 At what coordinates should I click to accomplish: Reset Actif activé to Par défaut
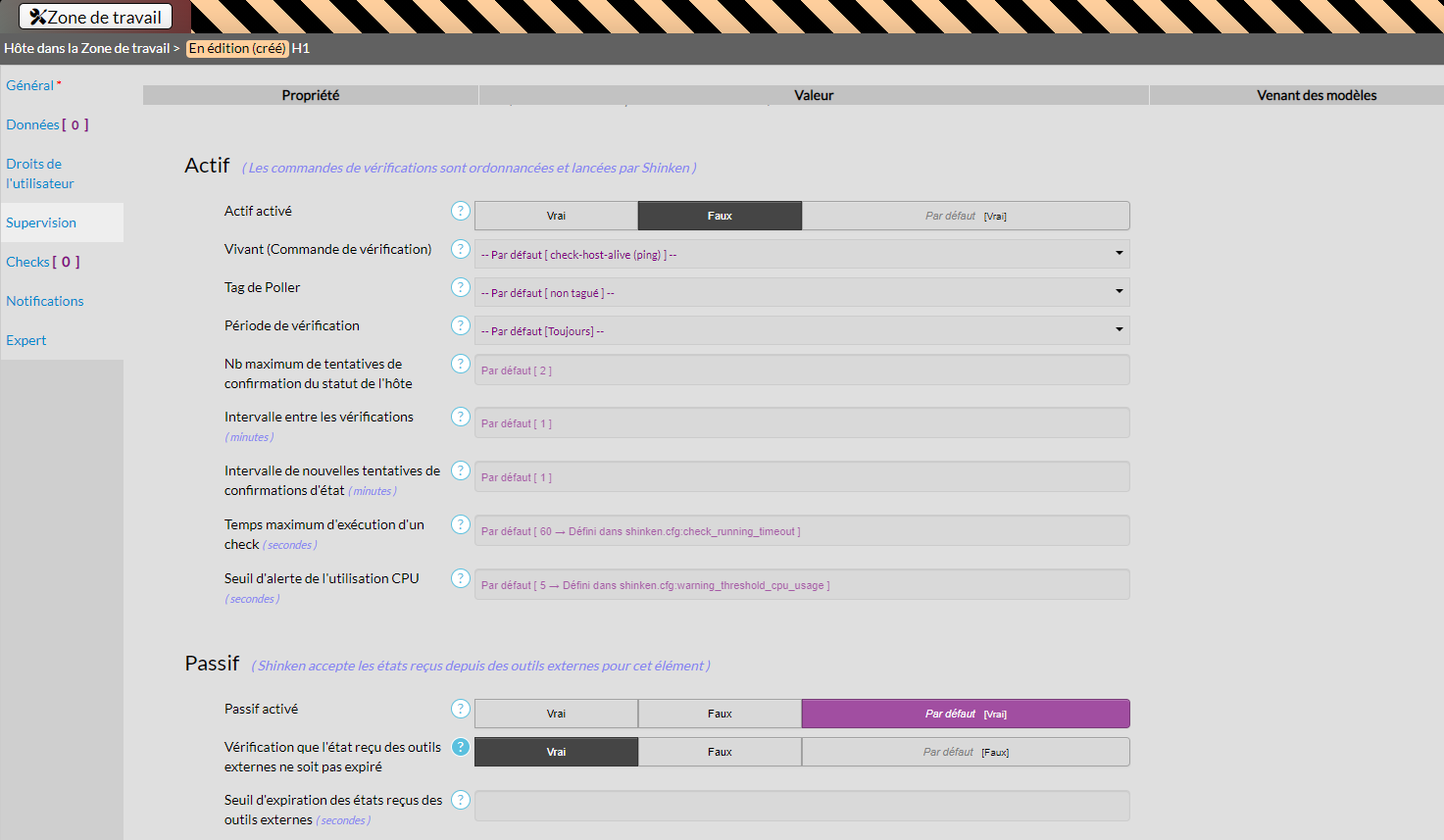(x=965, y=216)
